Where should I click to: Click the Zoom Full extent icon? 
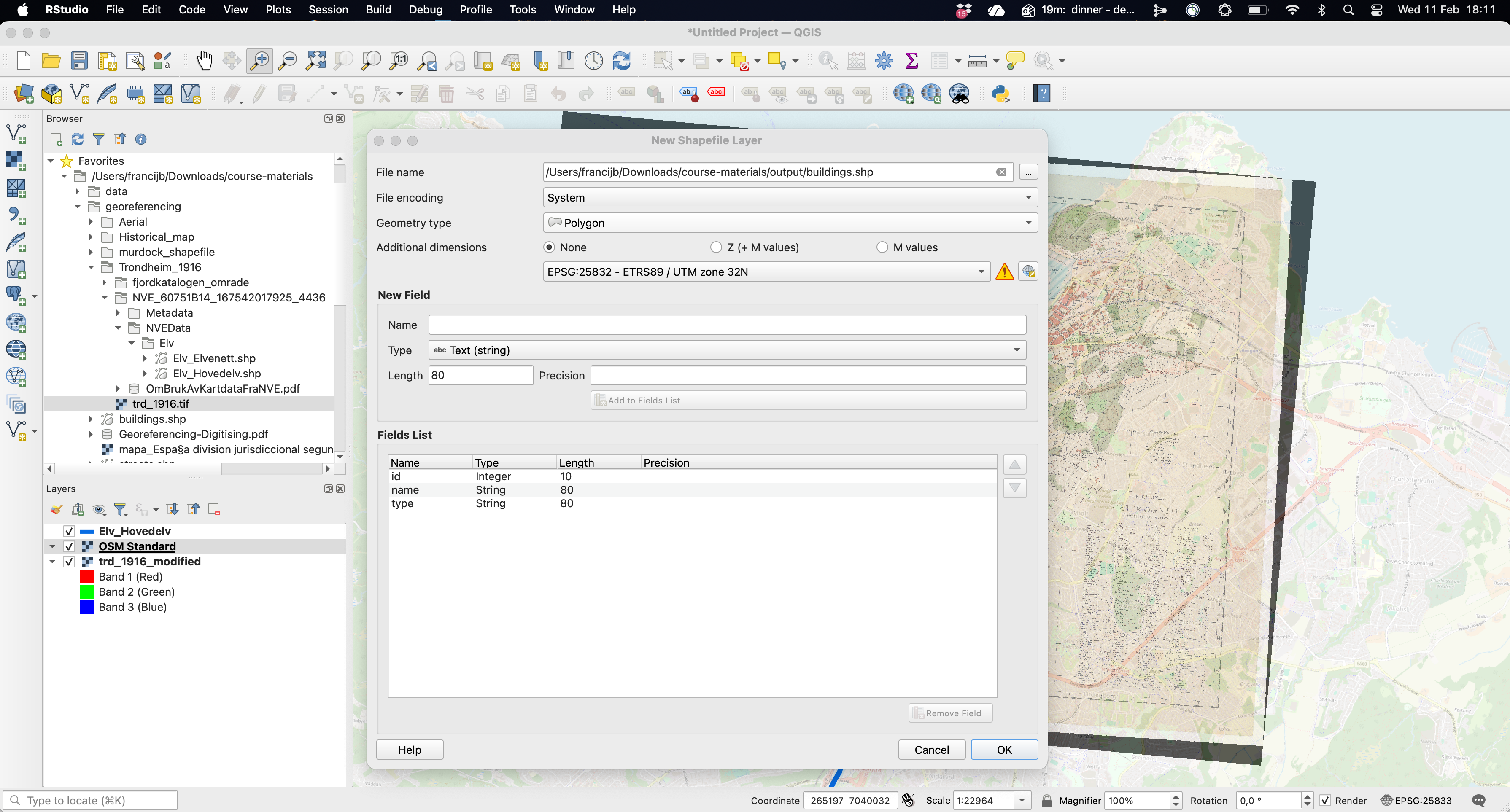click(316, 61)
